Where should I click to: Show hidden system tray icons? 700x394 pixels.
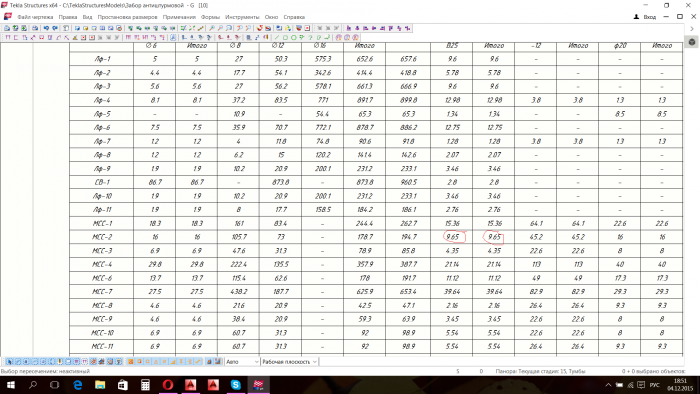pyautogui.click(x=608, y=385)
